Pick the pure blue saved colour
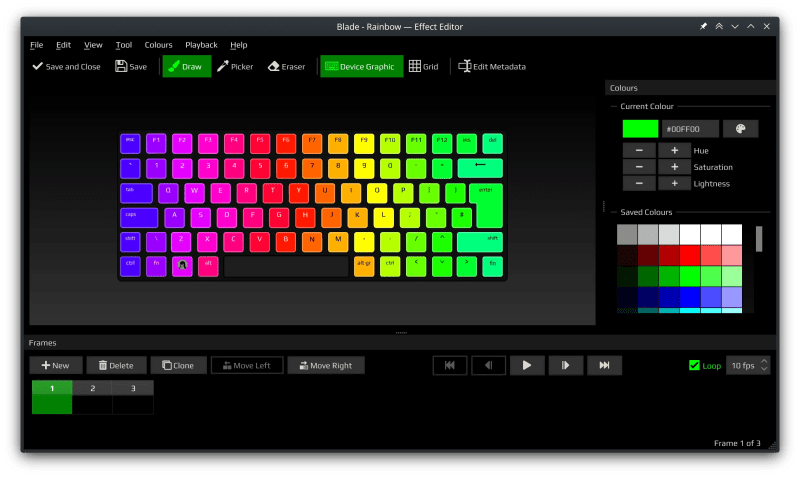 (x=689, y=297)
